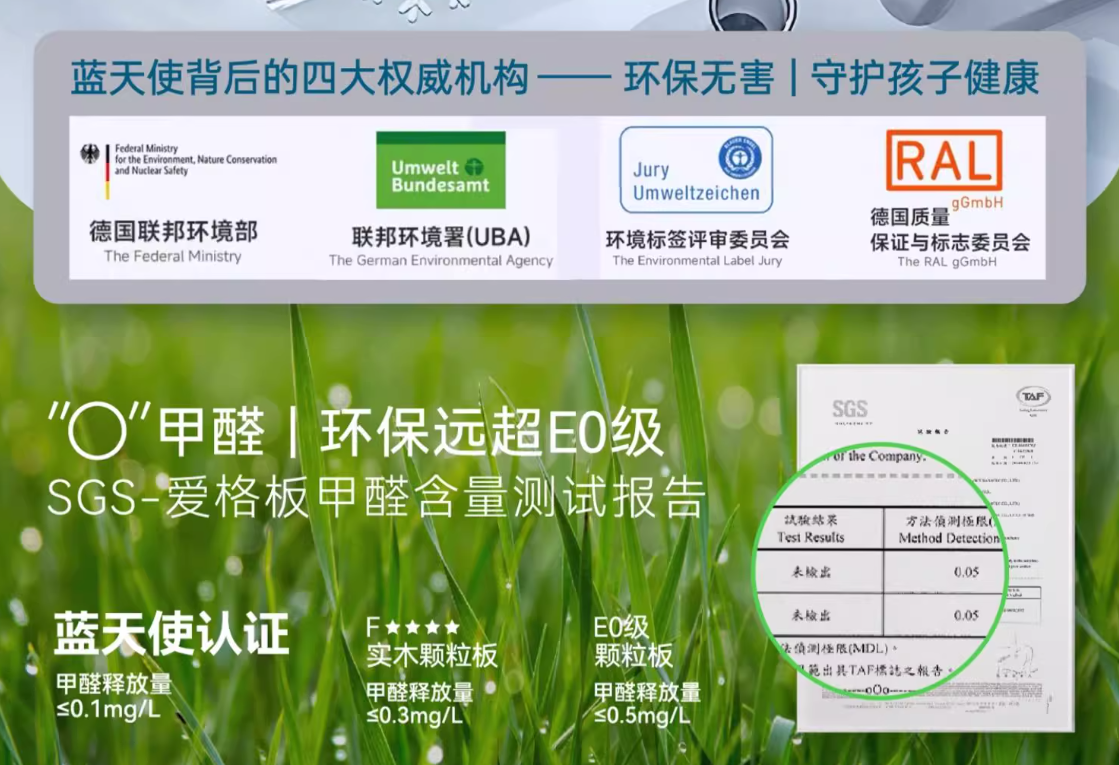This screenshot has height=765, width=1119.
Task: Click the text 环保远超E0级
Action: [x=492, y=432]
